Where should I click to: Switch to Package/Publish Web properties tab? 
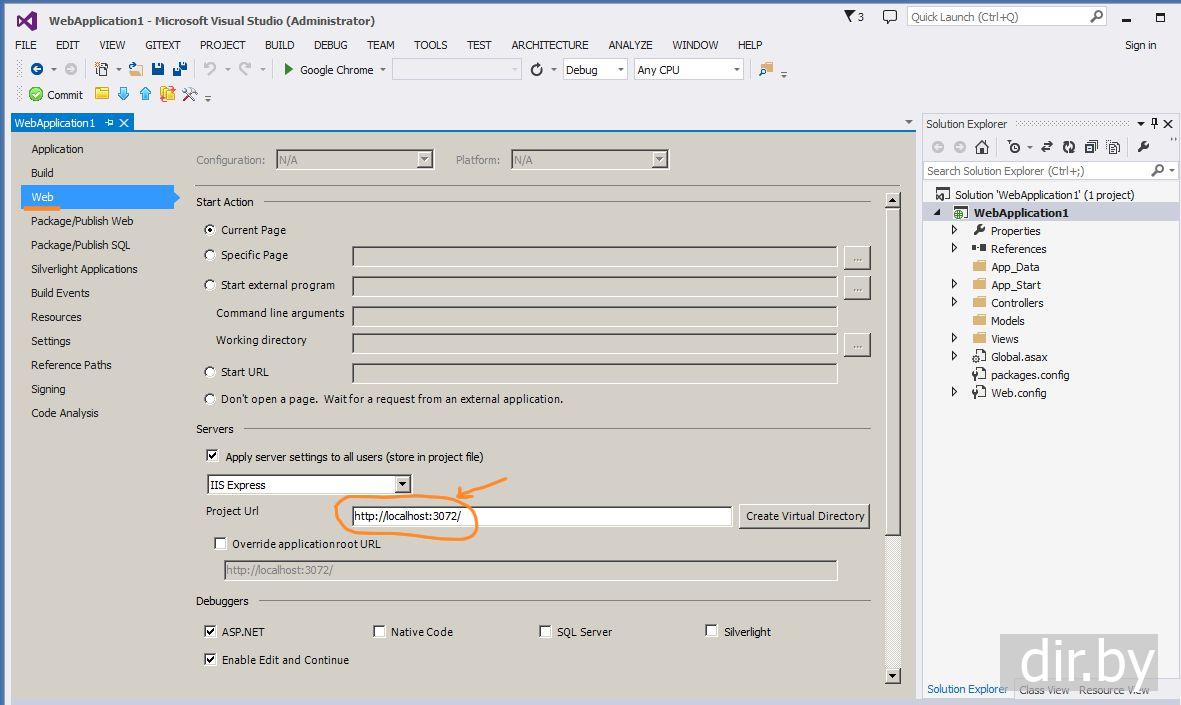coord(82,221)
